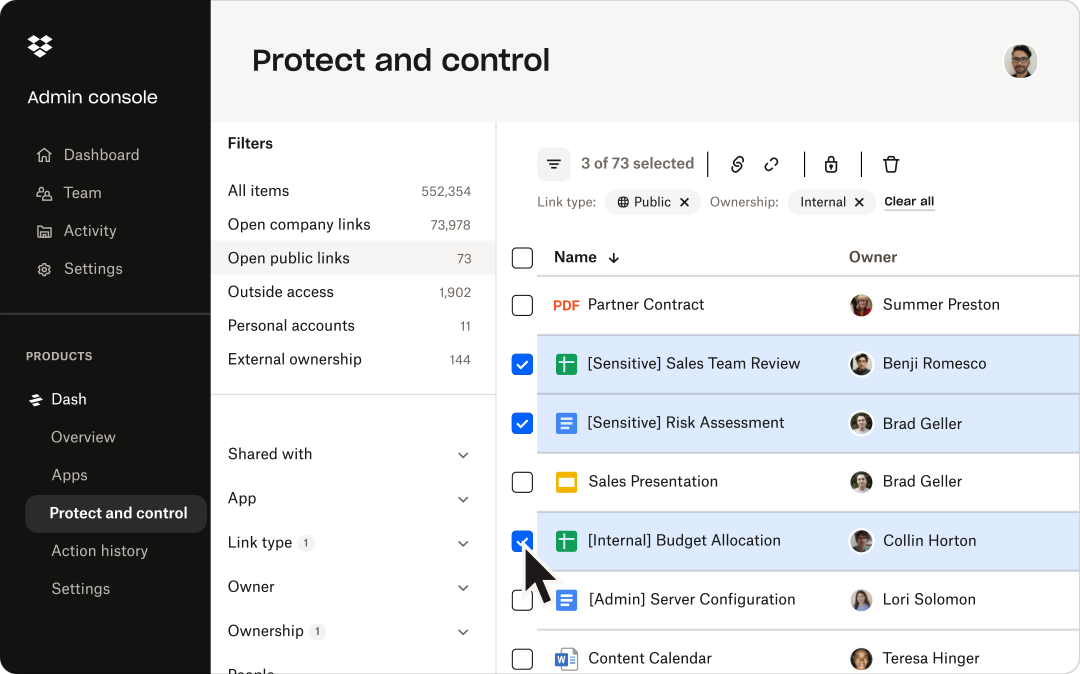Click the Dash product icon in sidebar
The image size is (1080, 674).
(33, 399)
